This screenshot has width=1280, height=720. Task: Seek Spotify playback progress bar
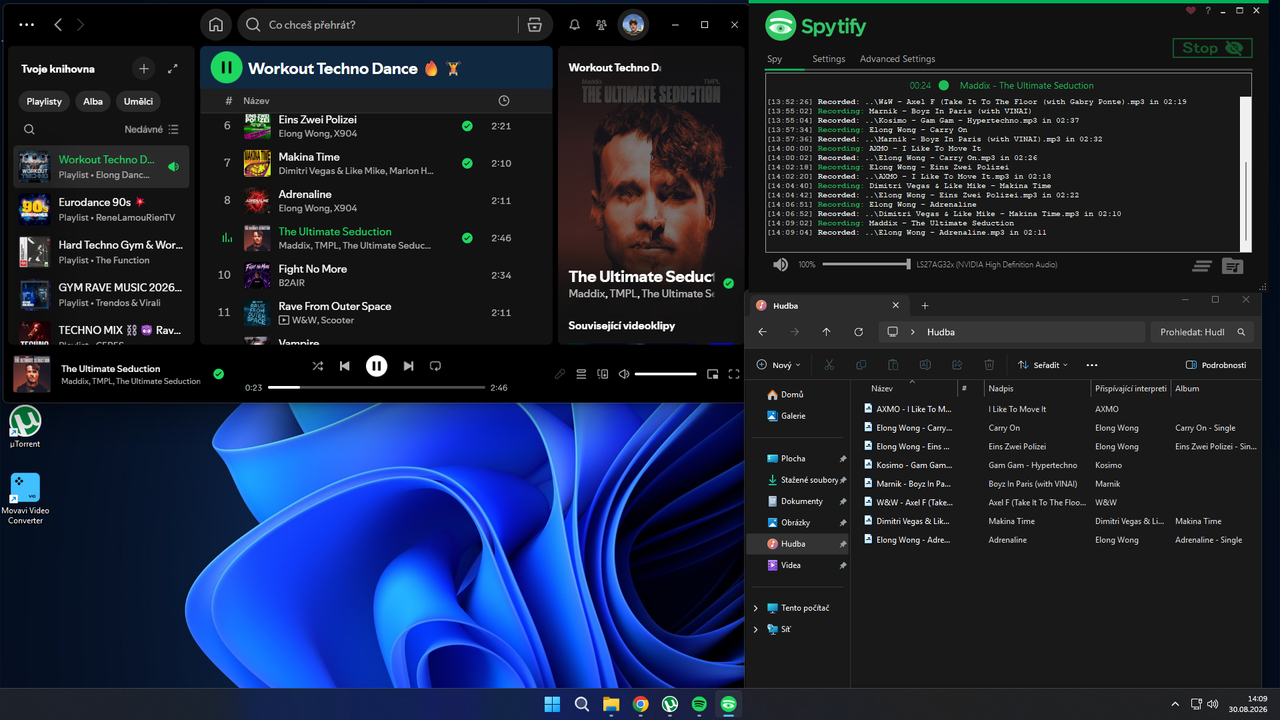[x=376, y=387]
